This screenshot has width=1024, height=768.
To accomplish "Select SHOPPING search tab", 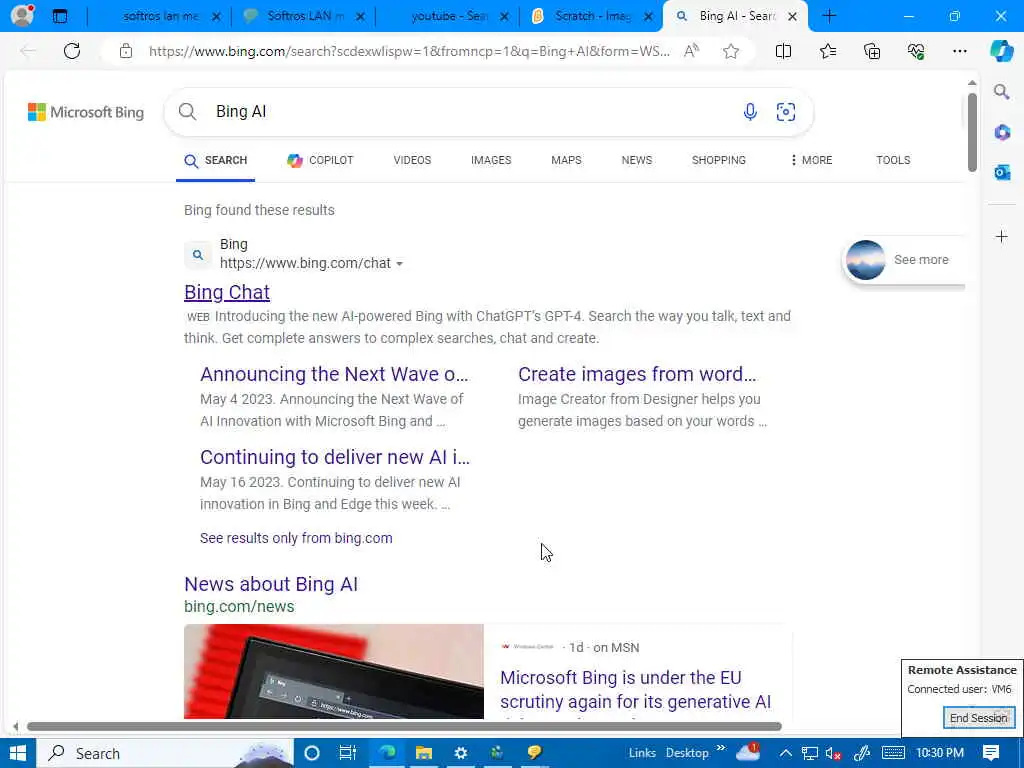I will pyautogui.click(x=718, y=160).
